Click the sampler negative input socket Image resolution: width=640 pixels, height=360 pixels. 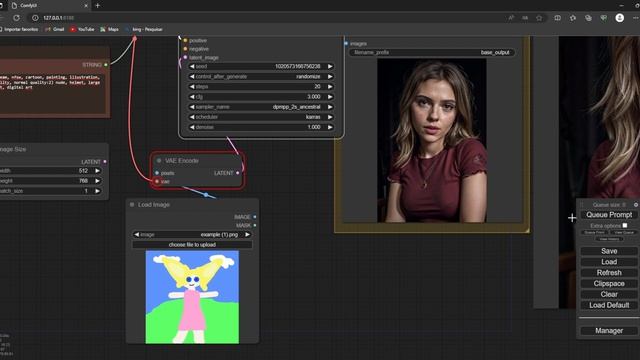click(x=185, y=49)
